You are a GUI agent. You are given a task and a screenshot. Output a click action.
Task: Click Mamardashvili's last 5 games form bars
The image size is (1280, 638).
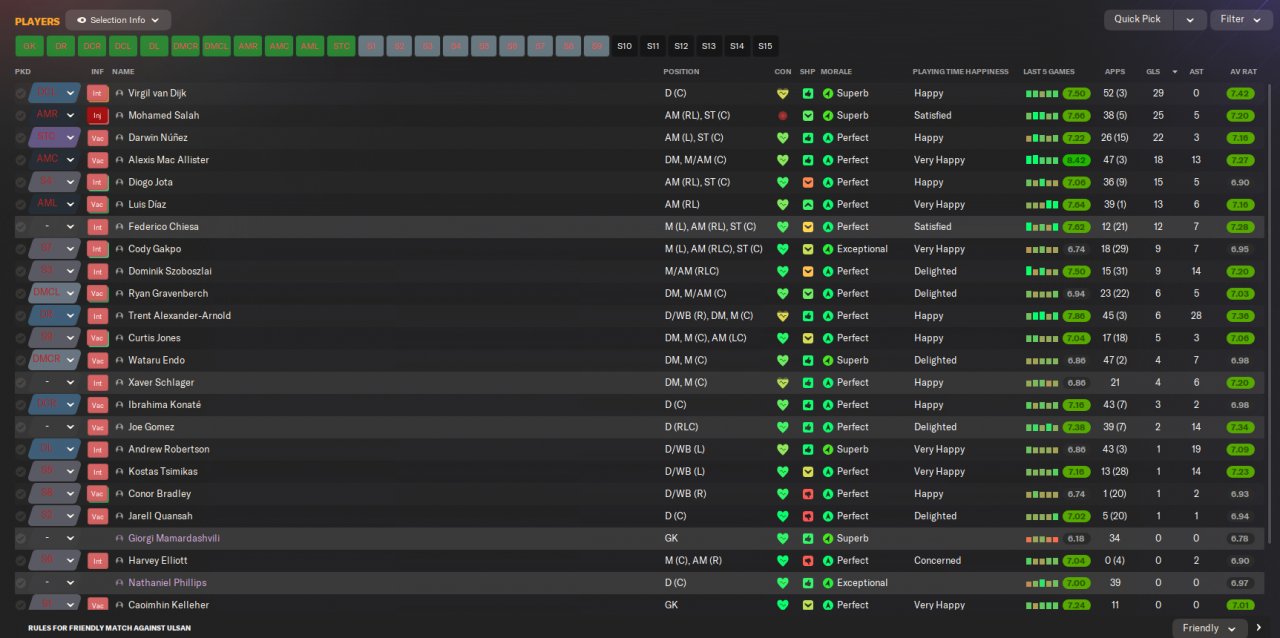pos(1041,538)
